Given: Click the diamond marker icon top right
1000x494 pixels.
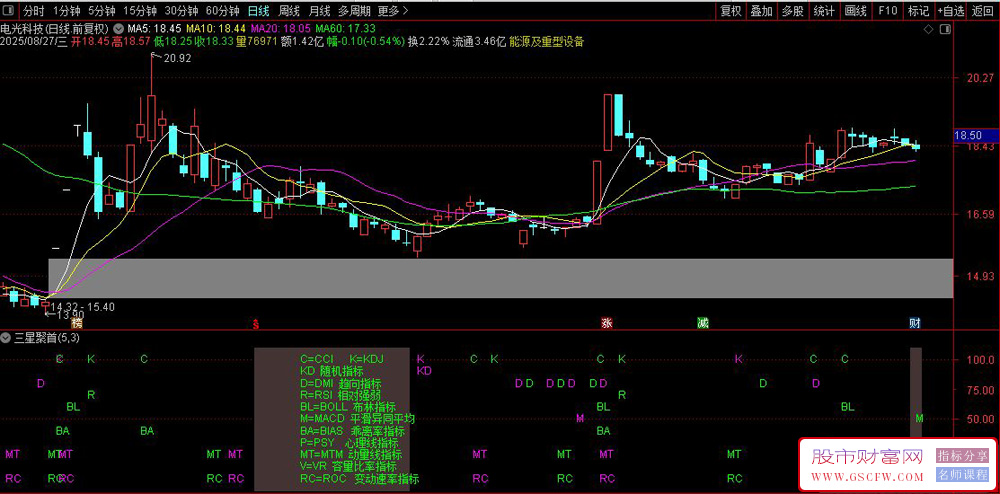Looking at the screenshot, I should [929, 30].
